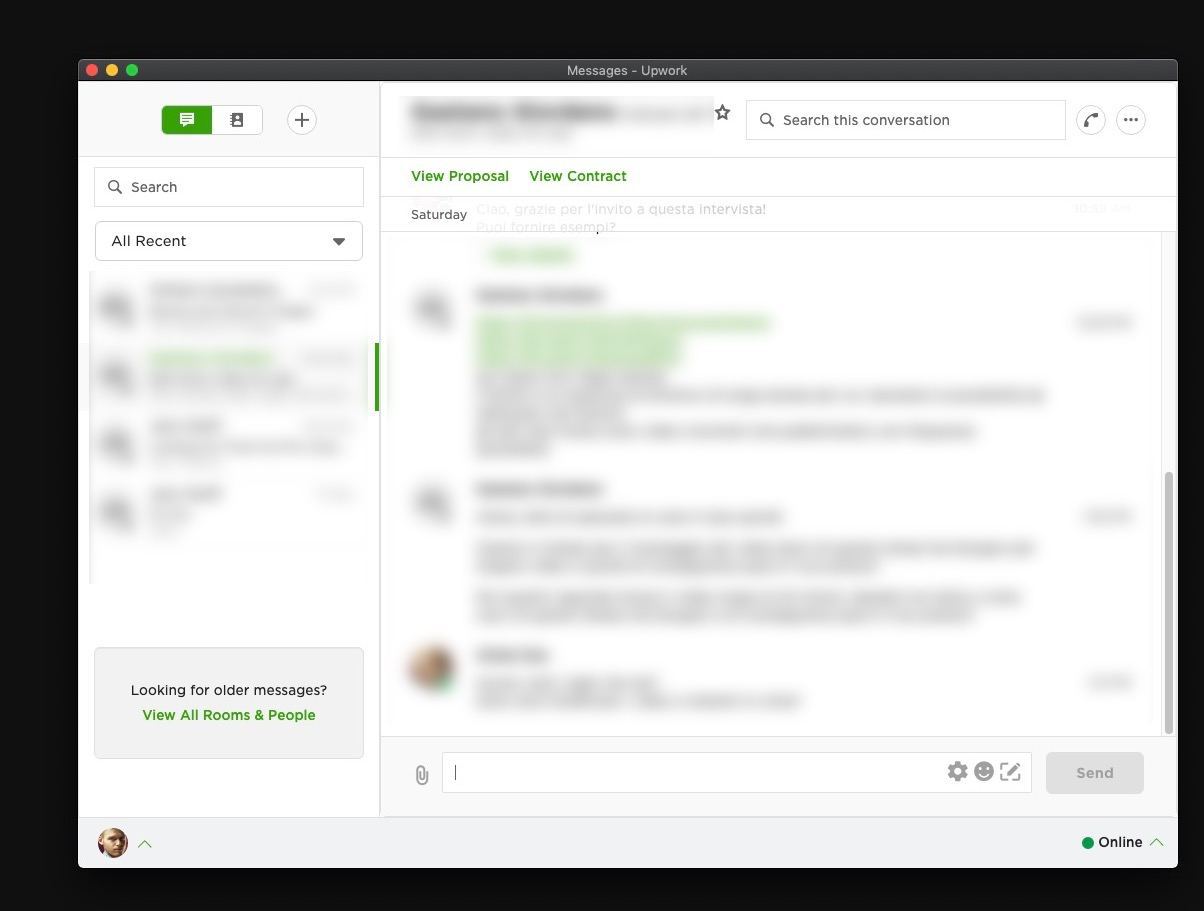Switch to the contacts address book view
The height and width of the screenshot is (911, 1204).
[237, 120]
